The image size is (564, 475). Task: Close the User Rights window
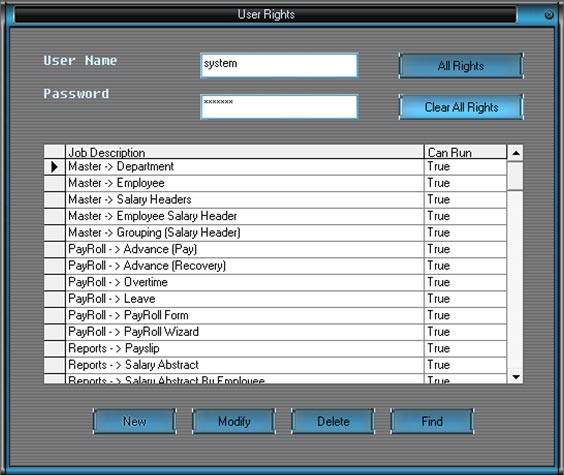point(549,15)
